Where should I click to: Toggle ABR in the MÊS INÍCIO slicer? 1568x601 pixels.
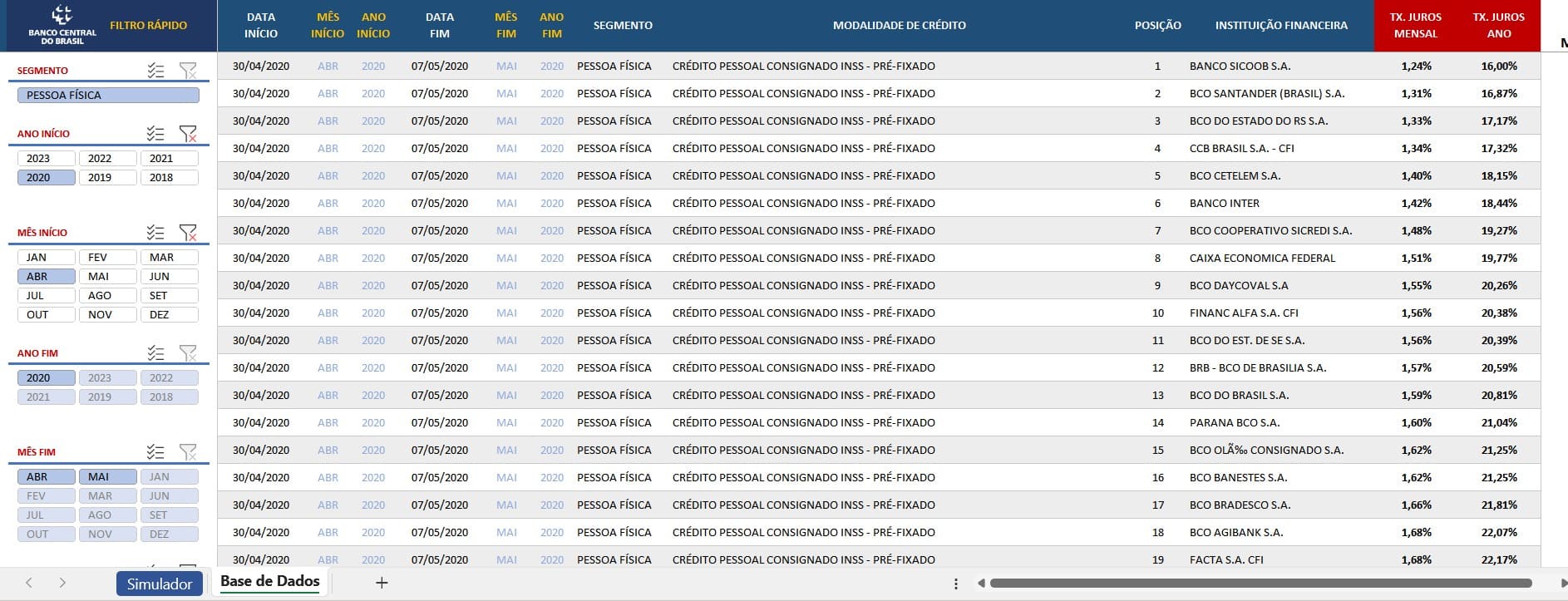pos(47,276)
